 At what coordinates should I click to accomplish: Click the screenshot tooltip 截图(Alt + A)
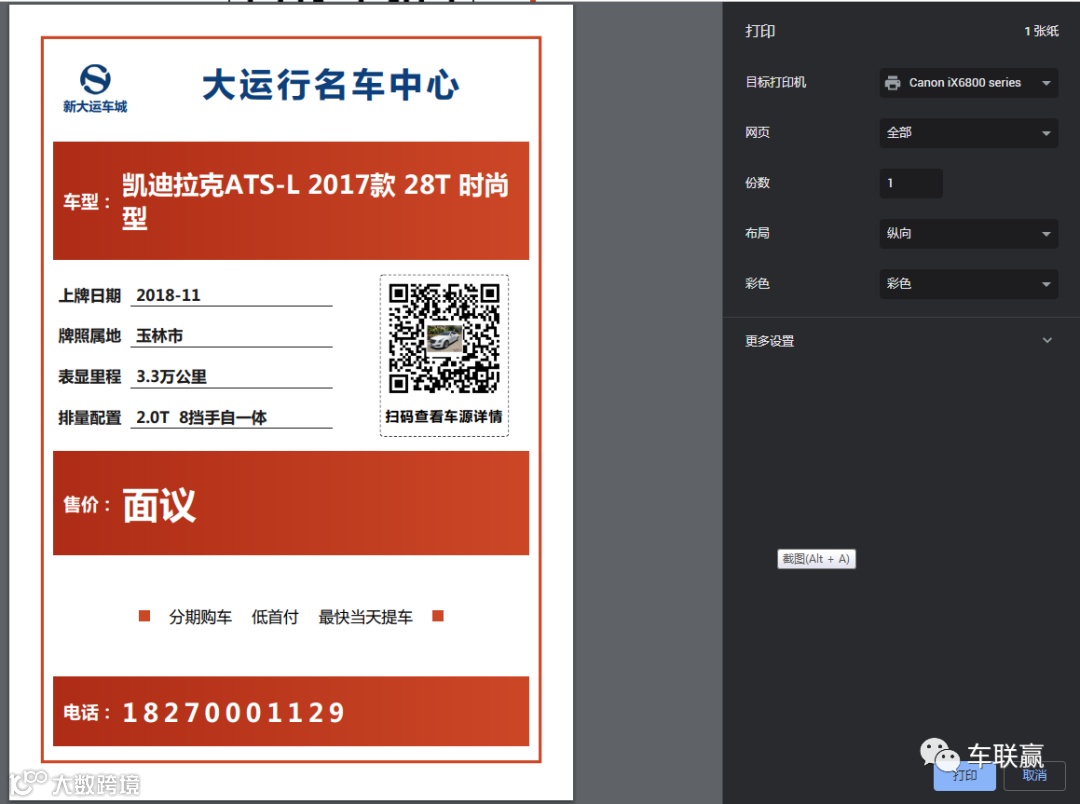(816, 559)
